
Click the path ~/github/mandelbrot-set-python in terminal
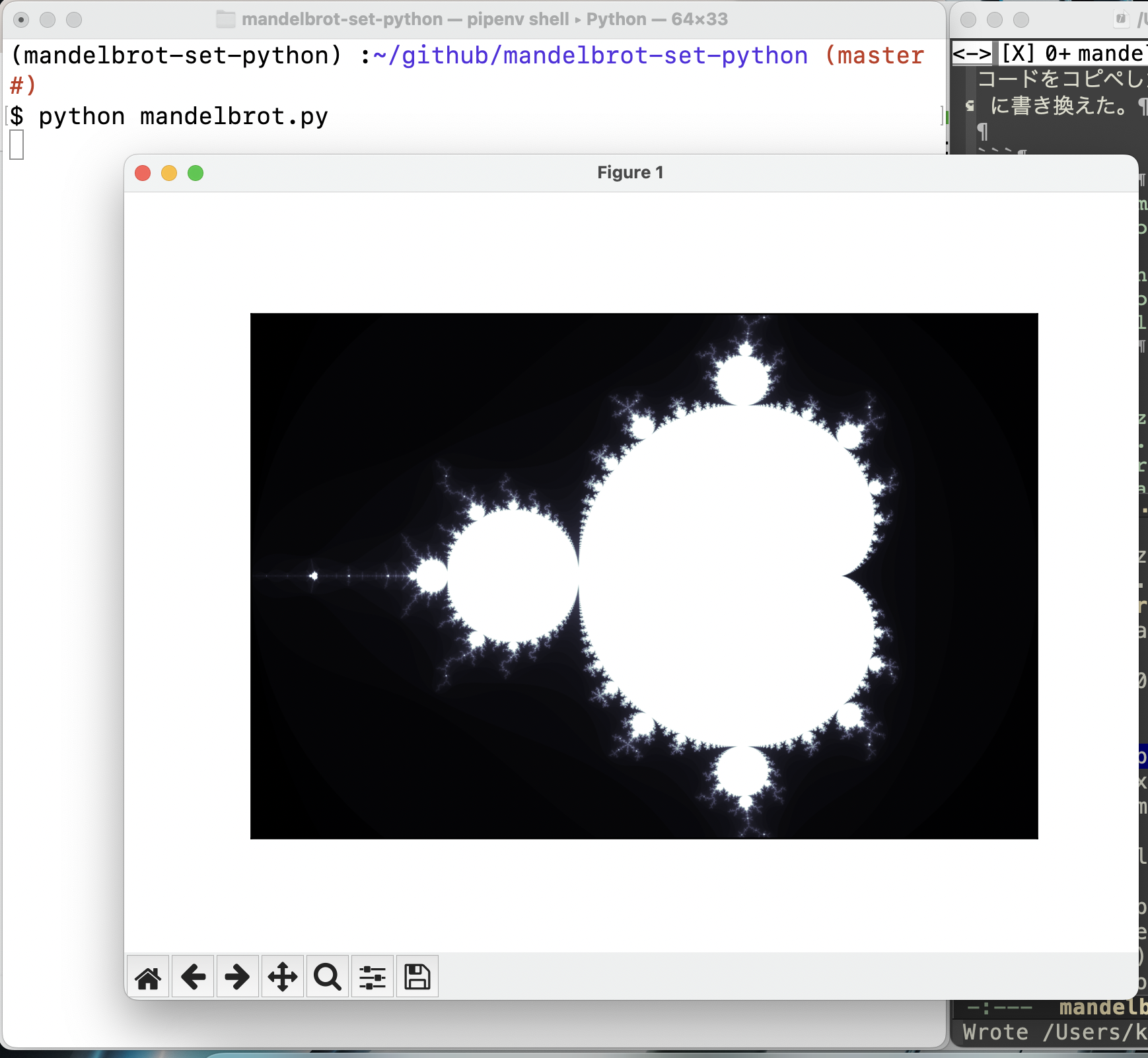(x=591, y=55)
